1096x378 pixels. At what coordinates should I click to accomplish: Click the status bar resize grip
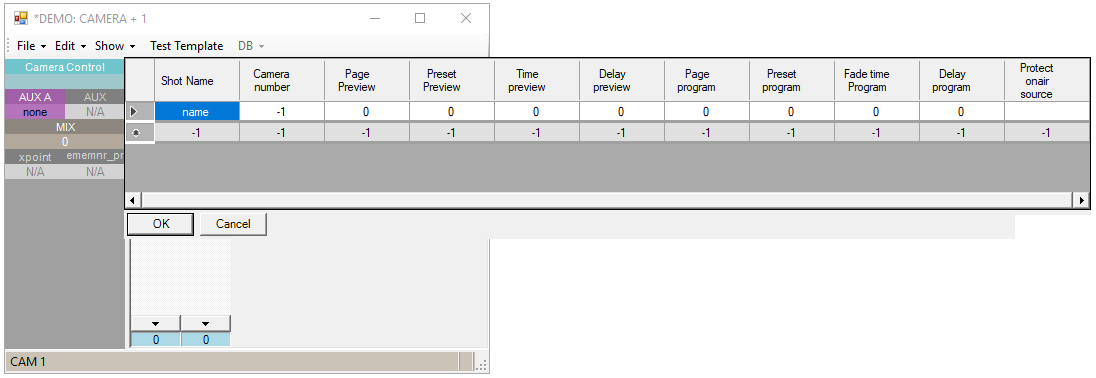tap(482, 363)
